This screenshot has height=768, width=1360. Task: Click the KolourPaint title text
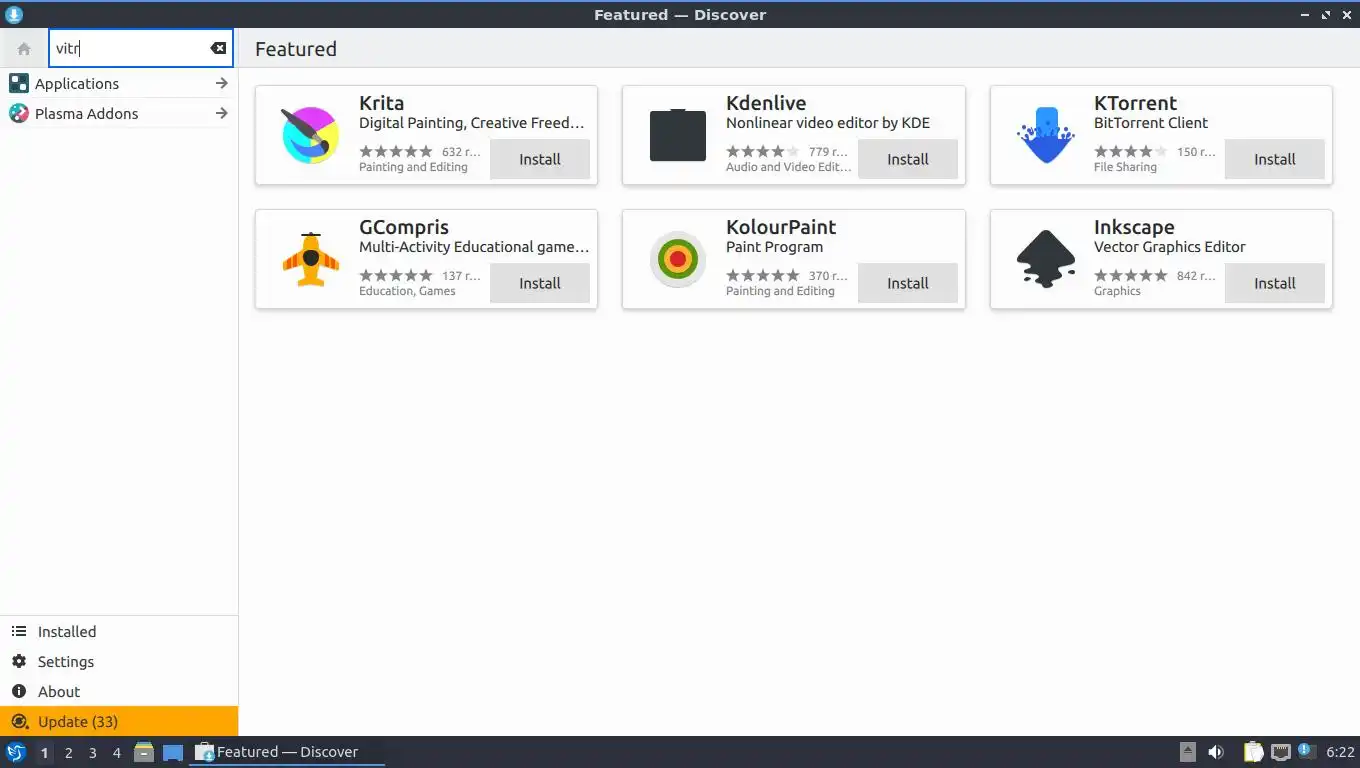point(781,227)
